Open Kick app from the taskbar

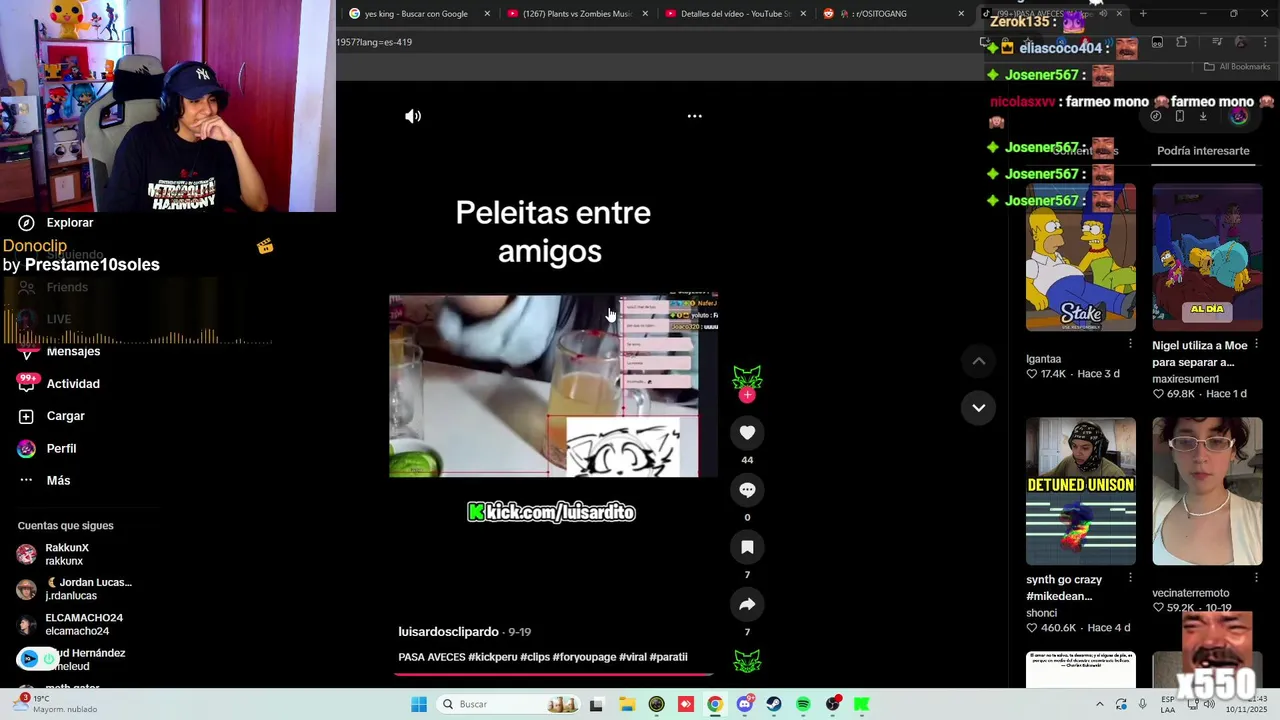861,704
